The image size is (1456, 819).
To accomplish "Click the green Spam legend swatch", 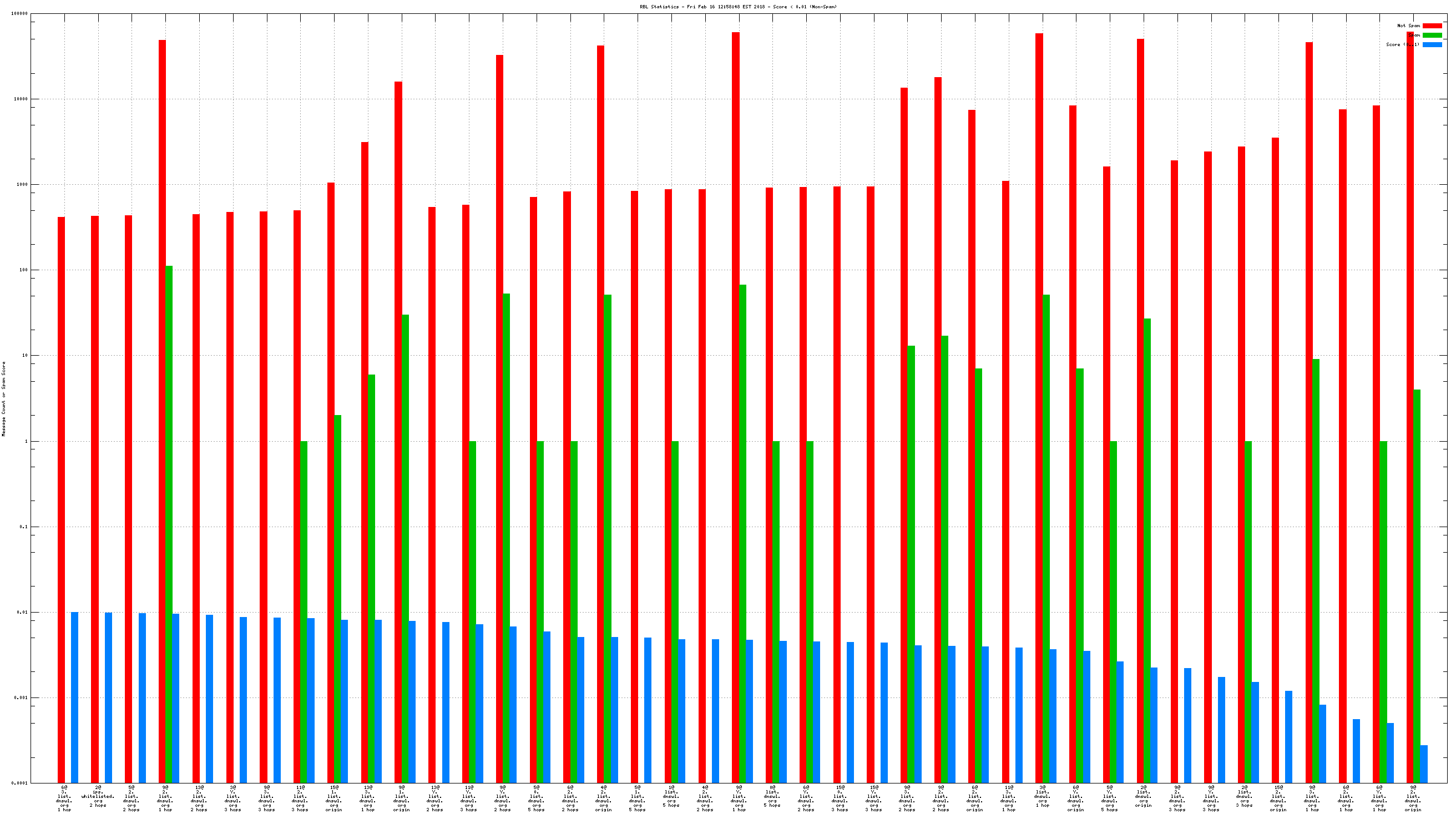I will [1432, 35].
